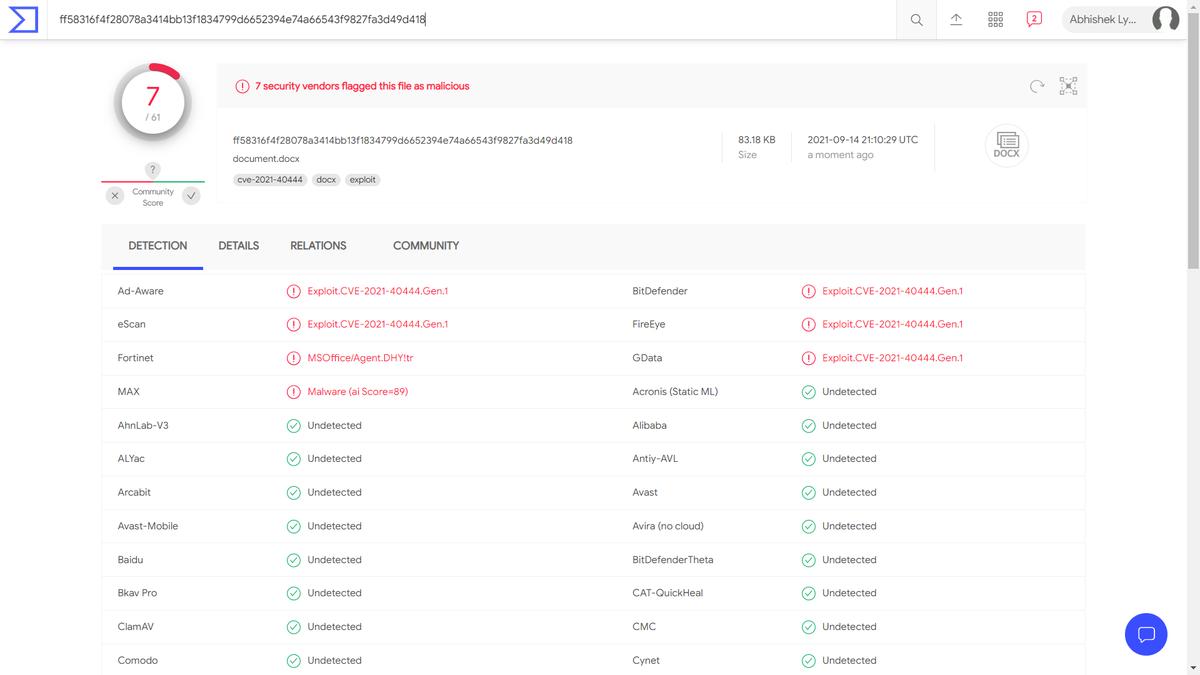Click the document.docx file name
Viewport: 1200px width, 675px height.
point(266,159)
